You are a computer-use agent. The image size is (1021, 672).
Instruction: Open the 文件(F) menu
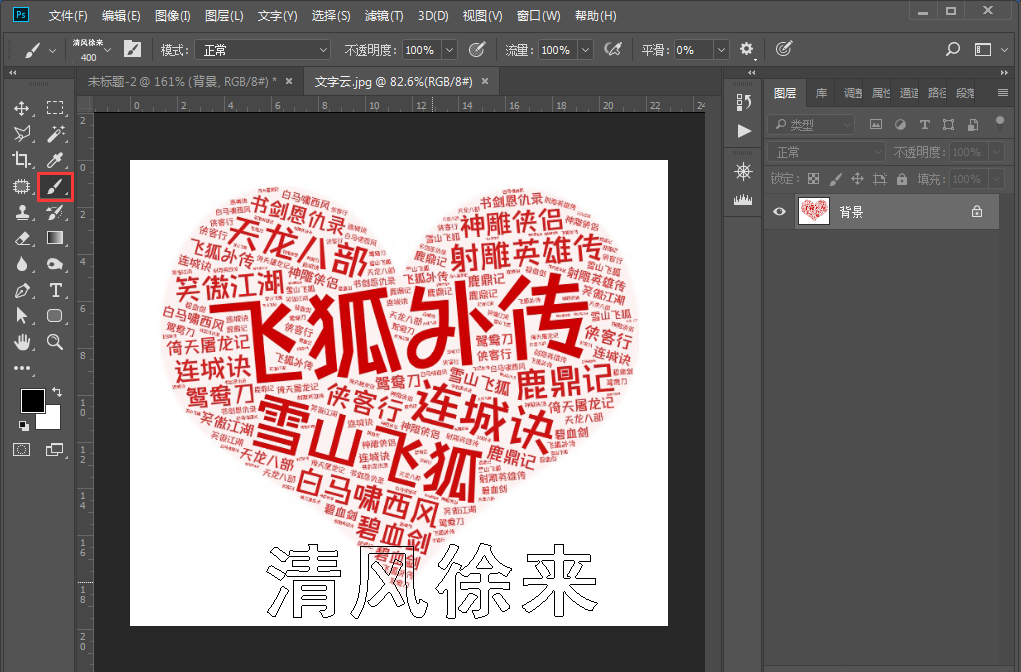click(68, 16)
